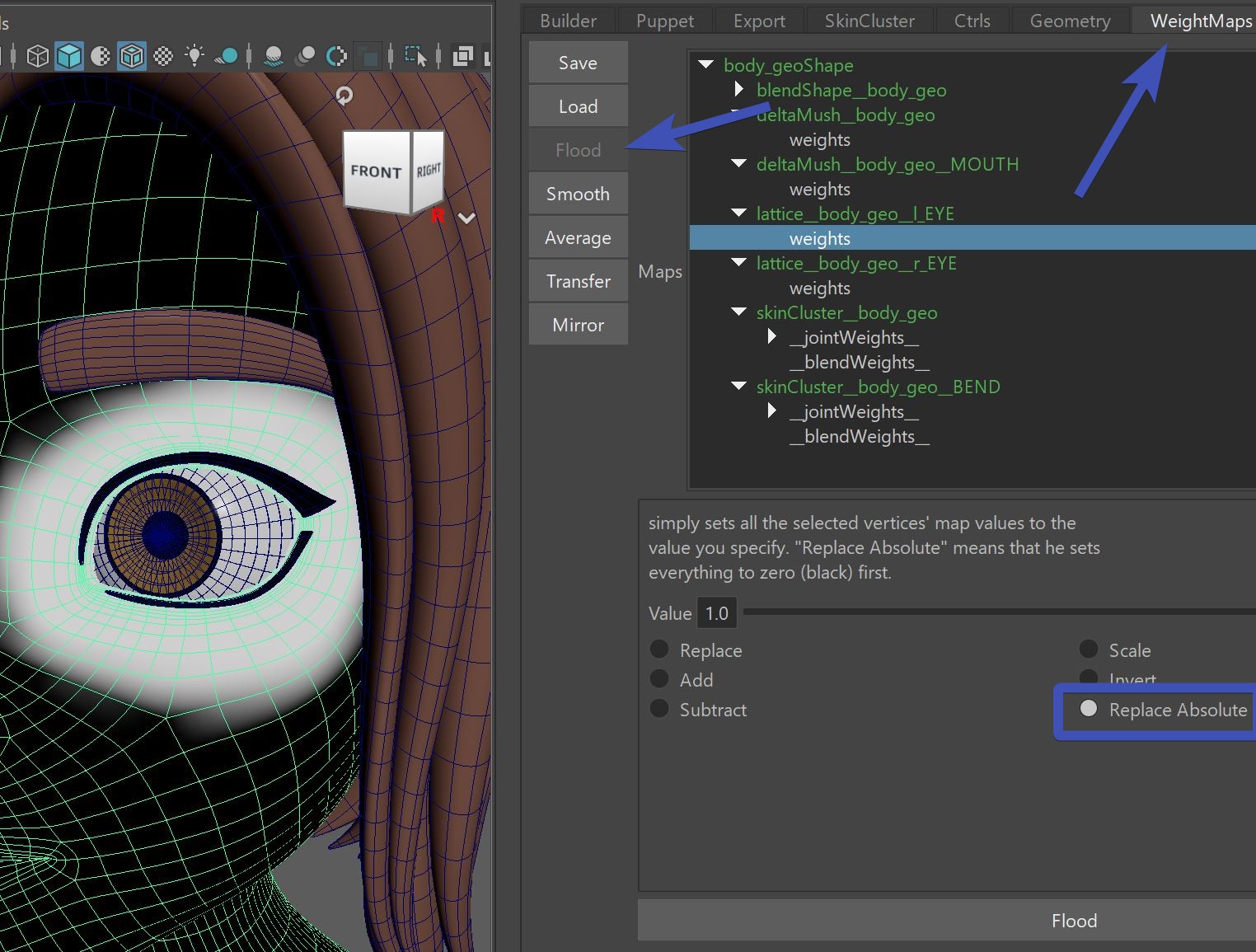1256x952 pixels.
Task: Toggle Smooth Shade All cube icon
Action: point(69,56)
